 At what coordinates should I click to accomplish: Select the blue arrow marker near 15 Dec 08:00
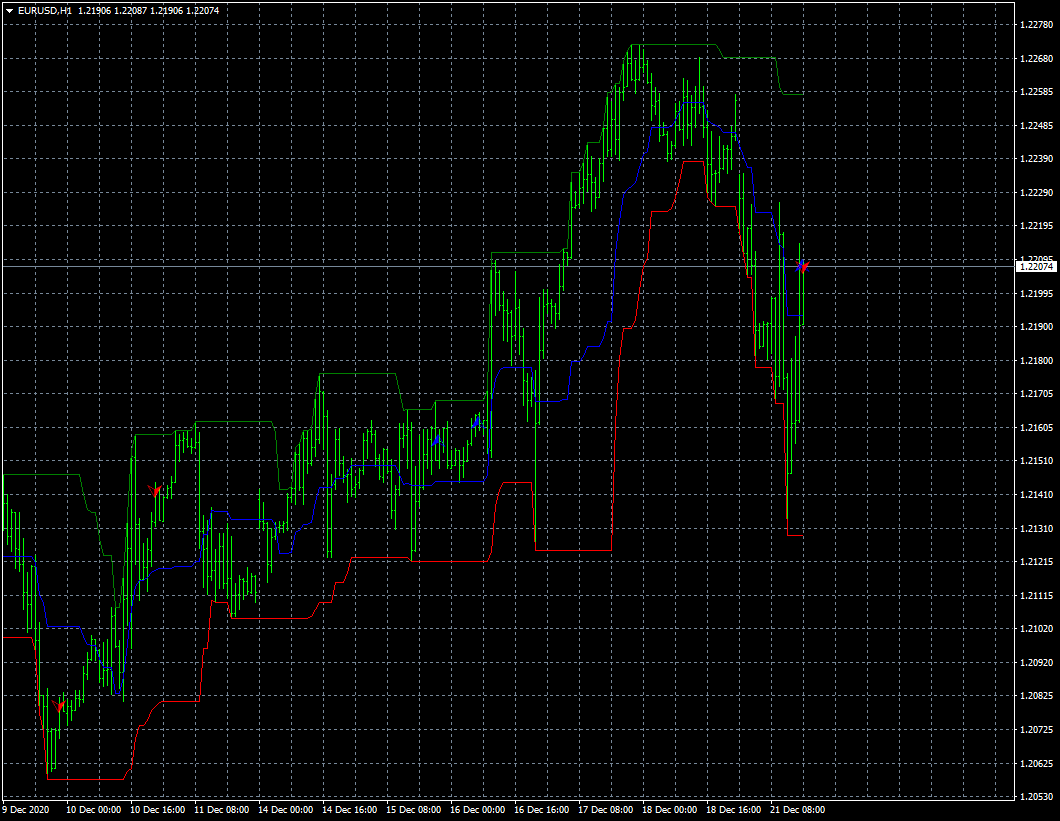tap(437, 440)
